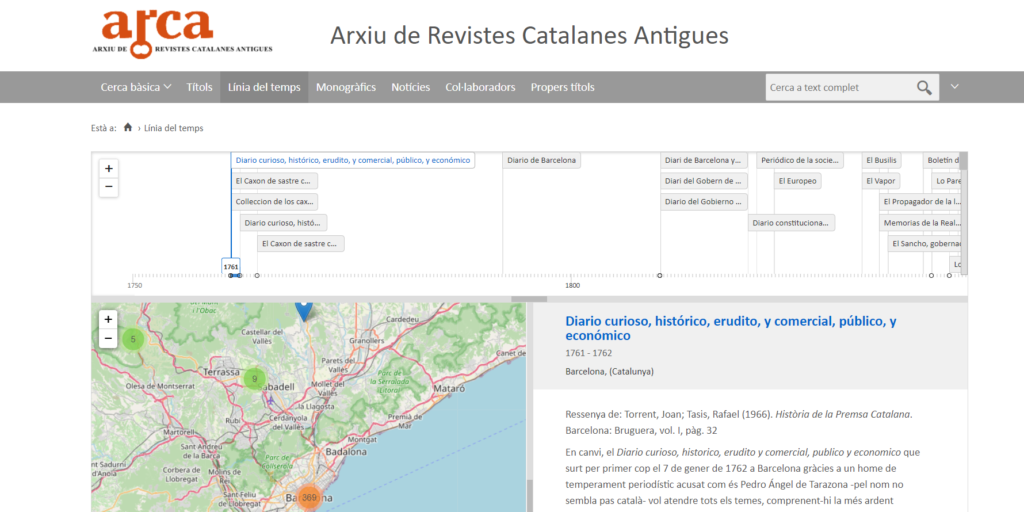This screenshot has height=512, width=1024.
Task: Select Diario de Barcelona timeline entry
Action: tap(542, 160)
